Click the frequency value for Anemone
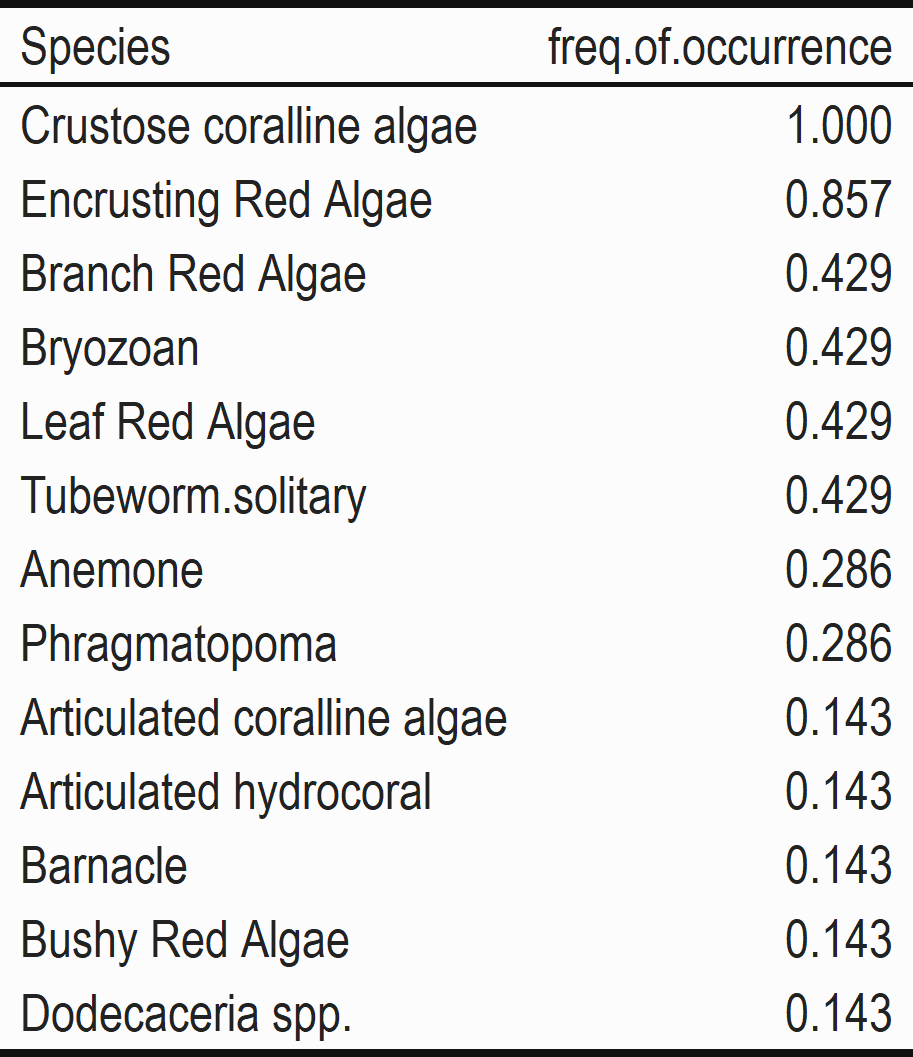 pyautogui.click(x=838, y=570)
